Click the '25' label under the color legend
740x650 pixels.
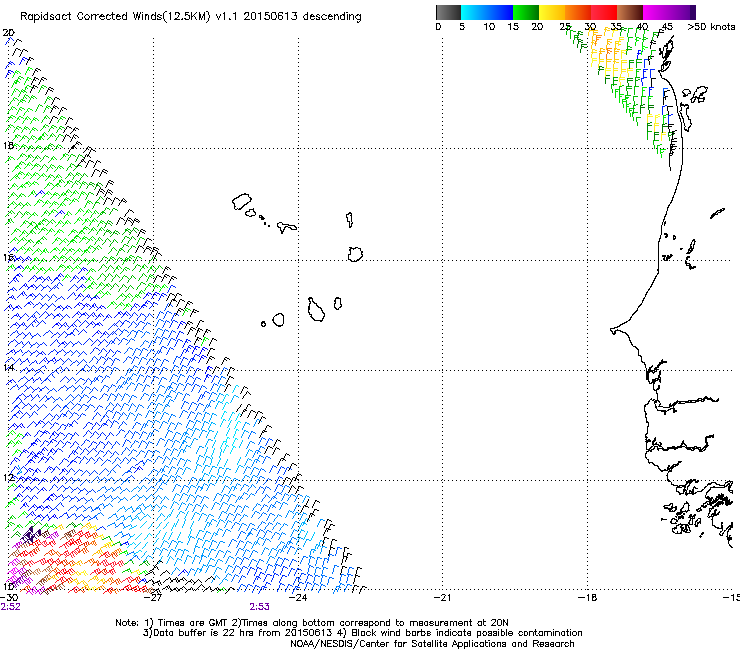564,27
